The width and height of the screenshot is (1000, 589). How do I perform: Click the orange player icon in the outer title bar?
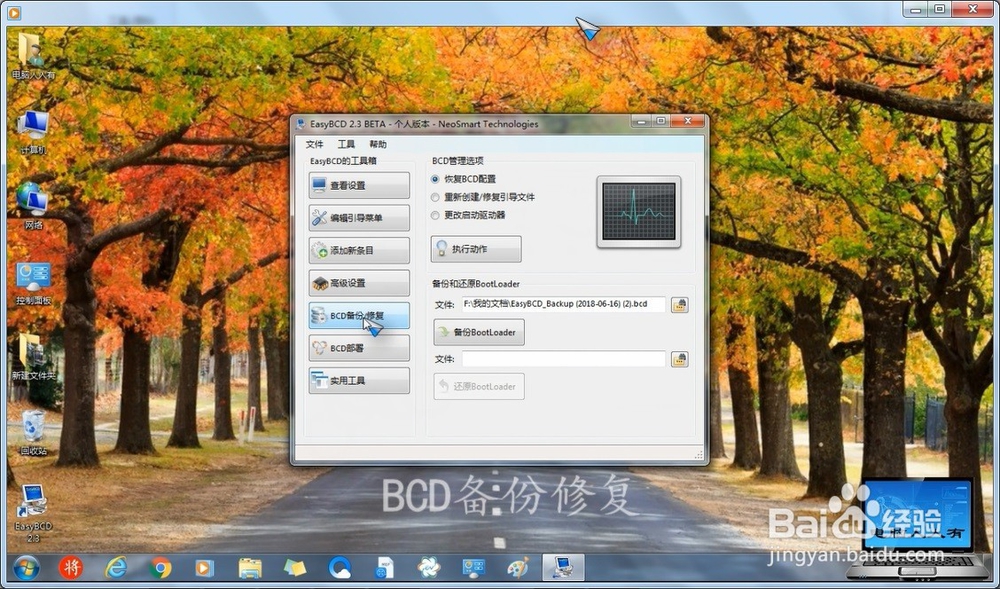click(x=13, y=11)
